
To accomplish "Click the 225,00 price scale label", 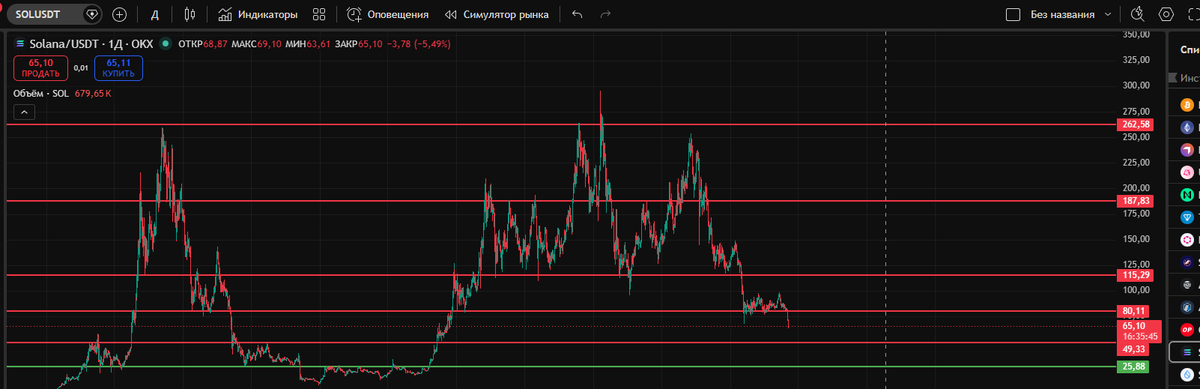I will click(1135, 162).
